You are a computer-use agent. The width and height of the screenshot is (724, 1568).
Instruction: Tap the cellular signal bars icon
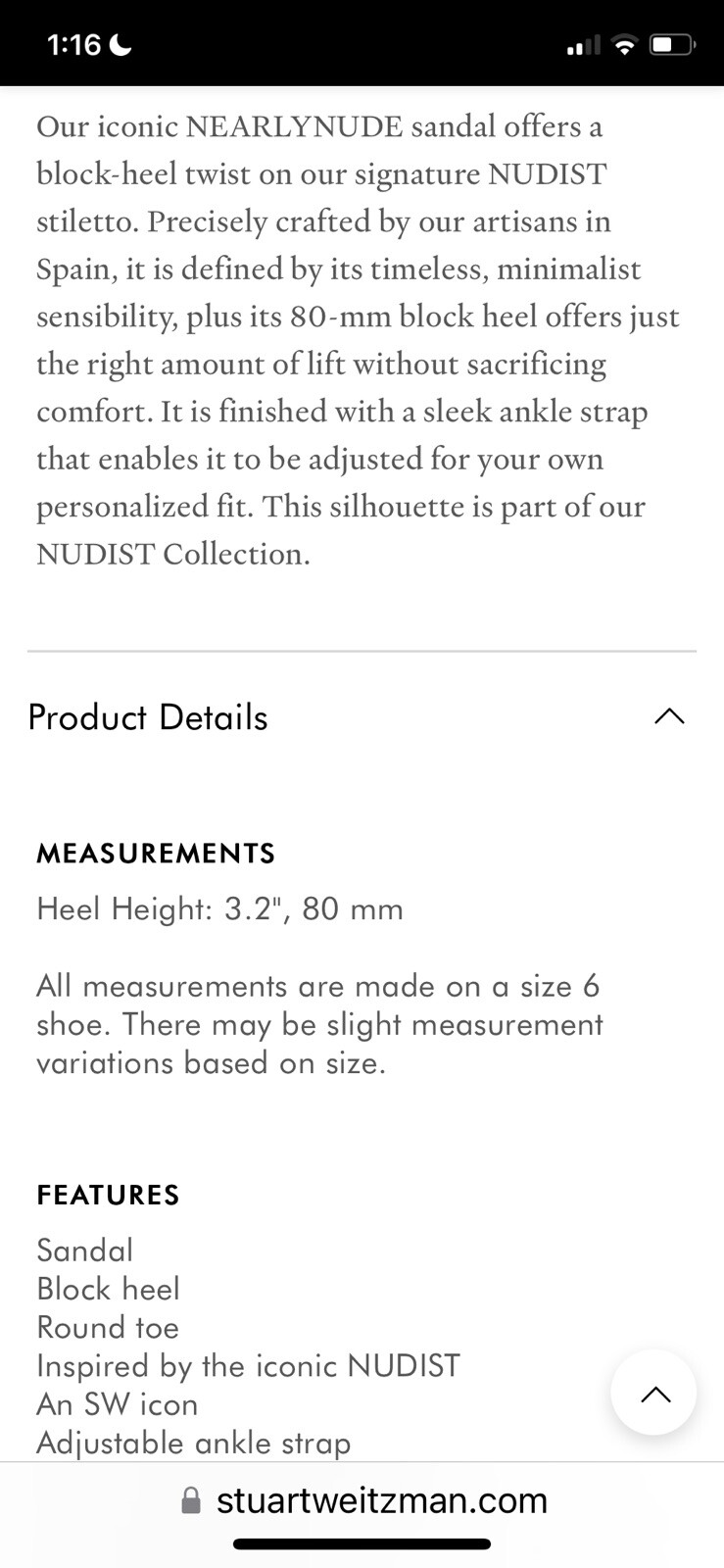583,45
